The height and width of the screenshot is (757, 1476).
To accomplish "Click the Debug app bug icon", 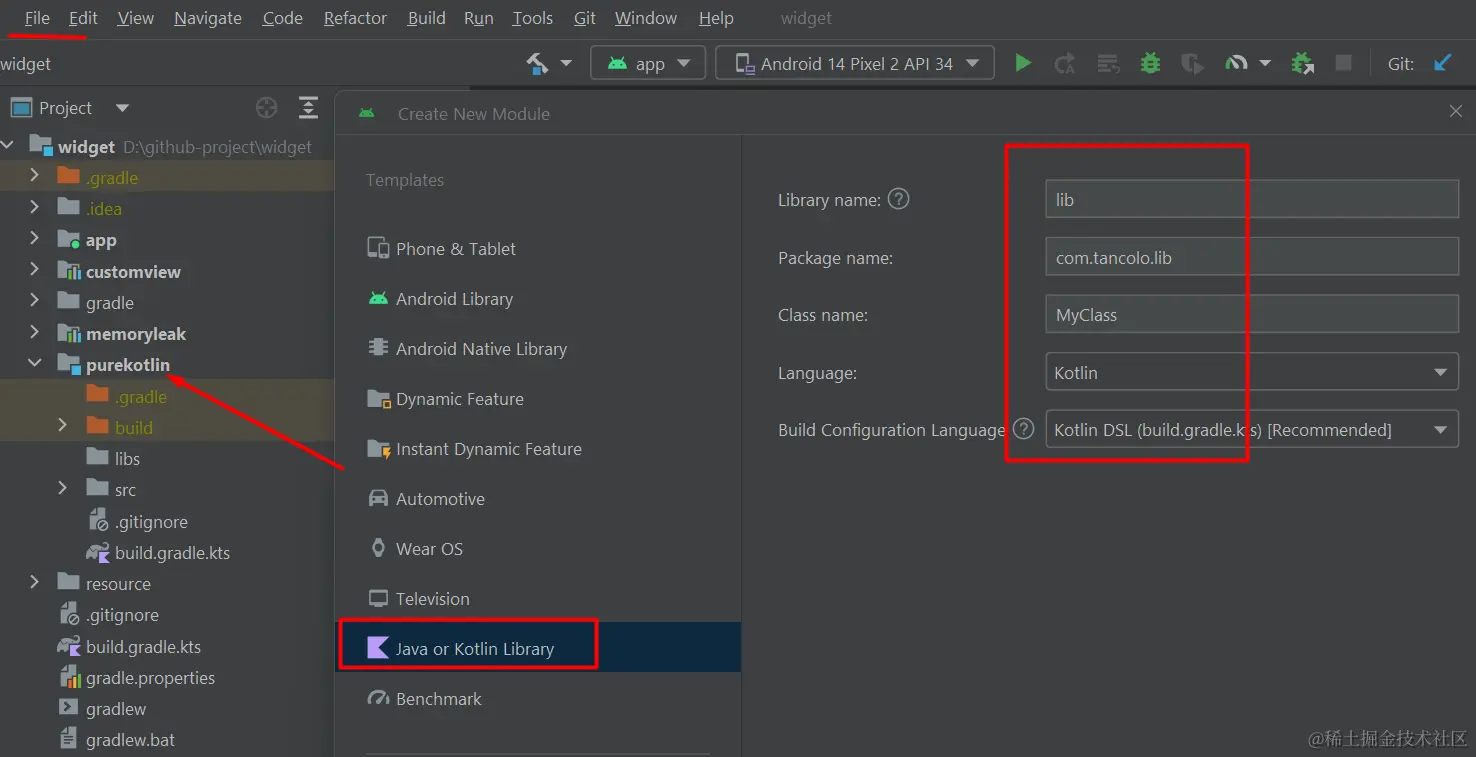I will tap(1150, 63).
